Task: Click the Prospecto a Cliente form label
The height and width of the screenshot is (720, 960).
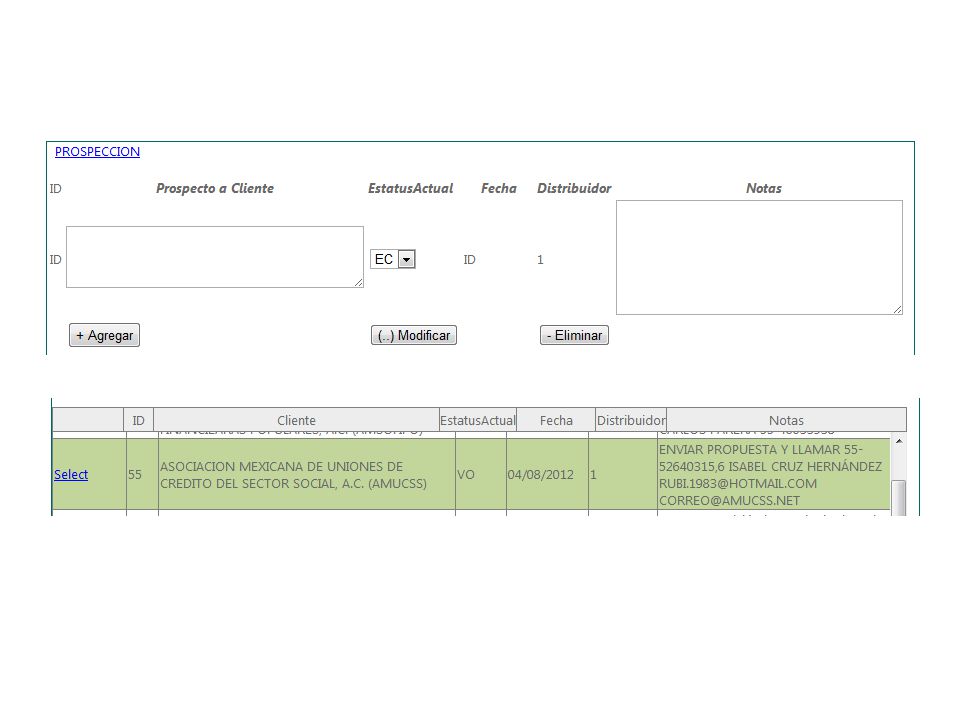Action: tap(215, 189)
